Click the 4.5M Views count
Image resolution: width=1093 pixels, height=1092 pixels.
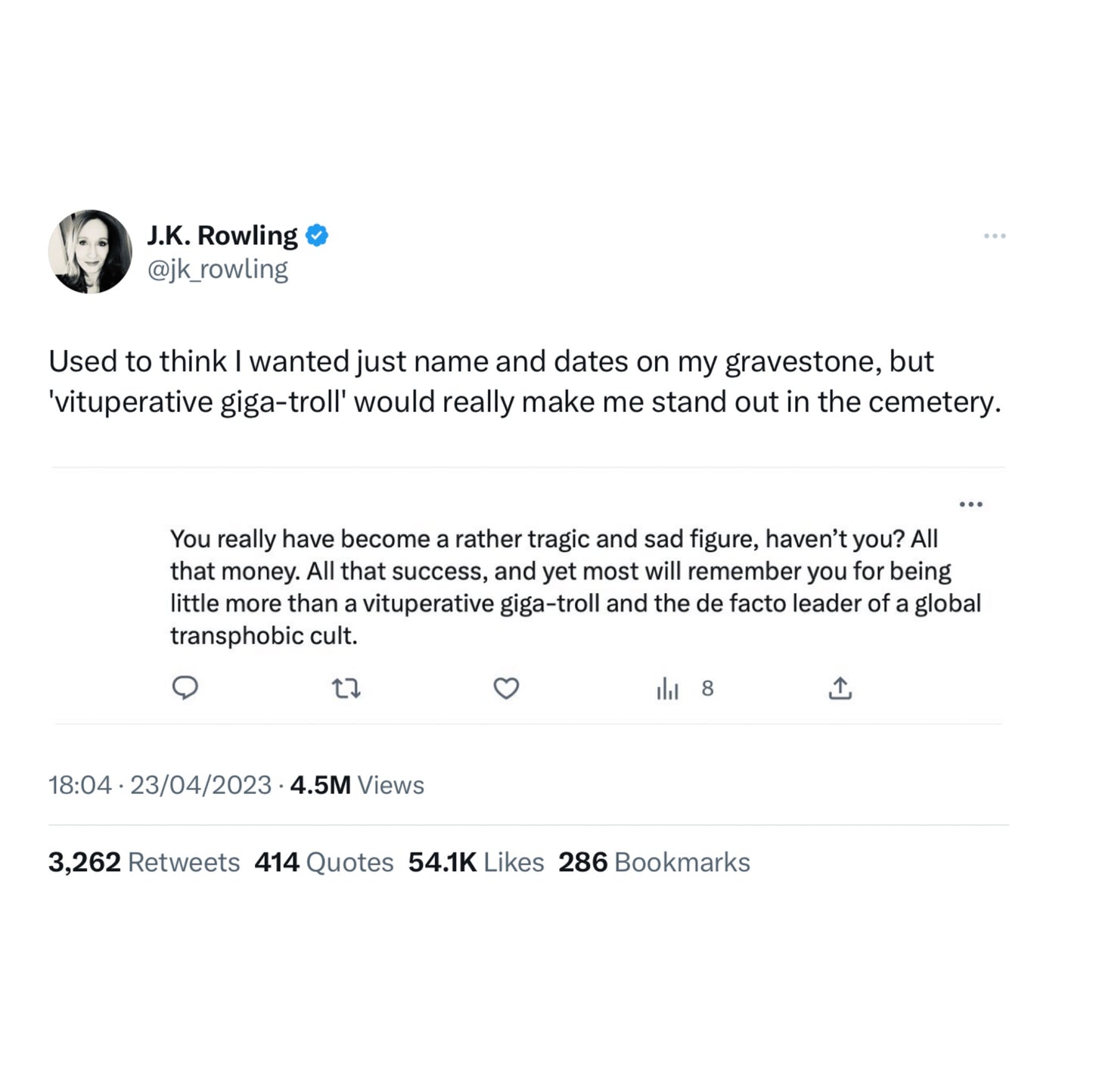point(357,785)
